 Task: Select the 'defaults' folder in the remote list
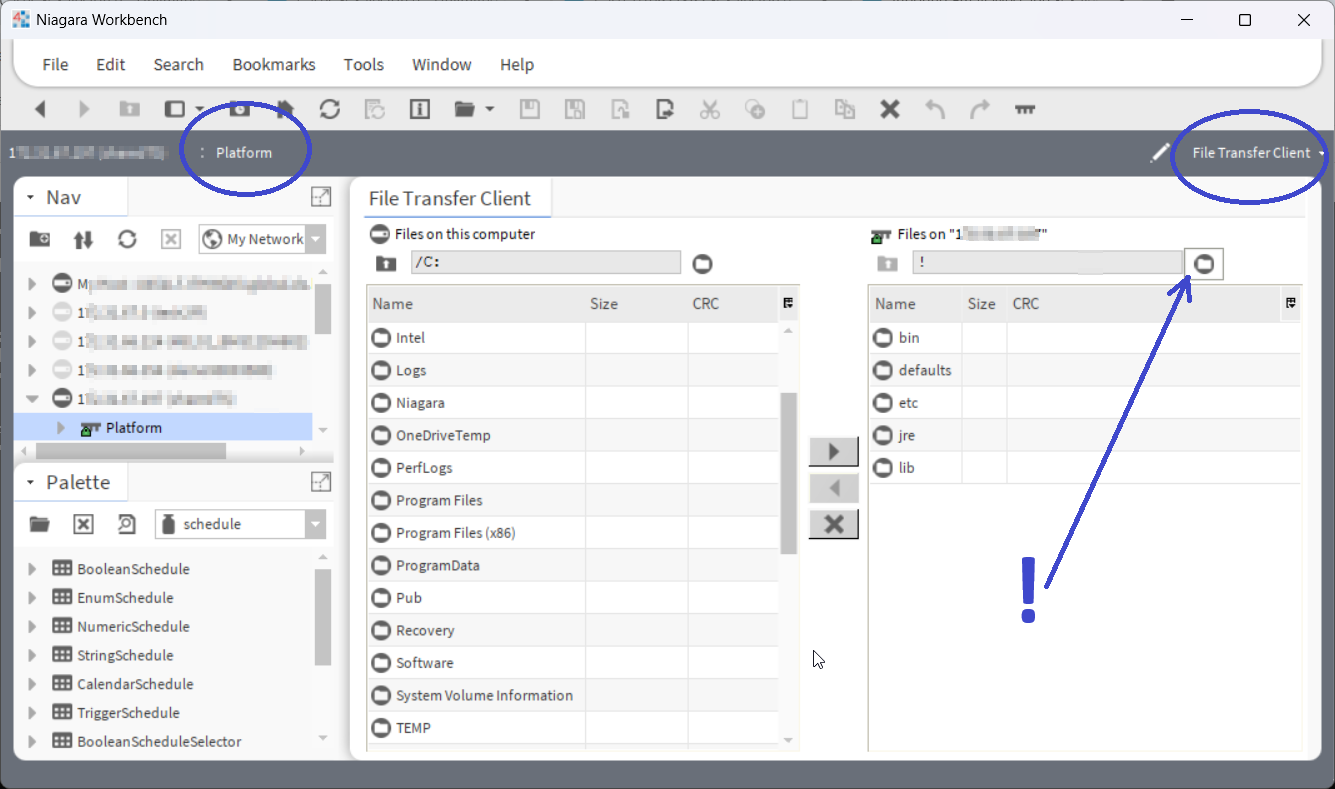(925, 370)
